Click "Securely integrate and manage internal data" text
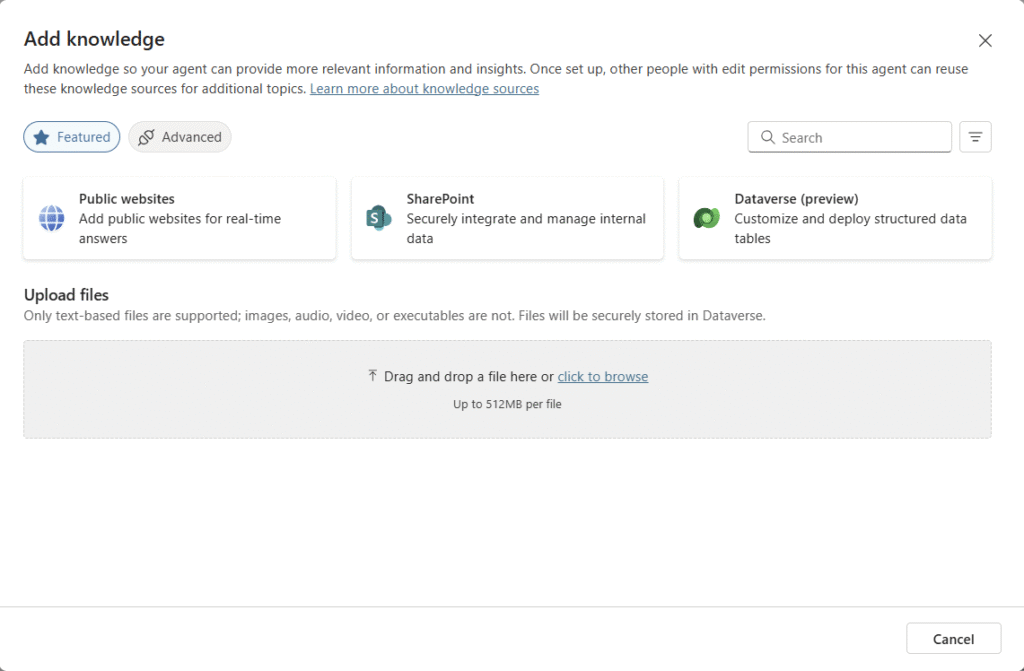This screenshot has width=1024, height=671. click(526, 229)
